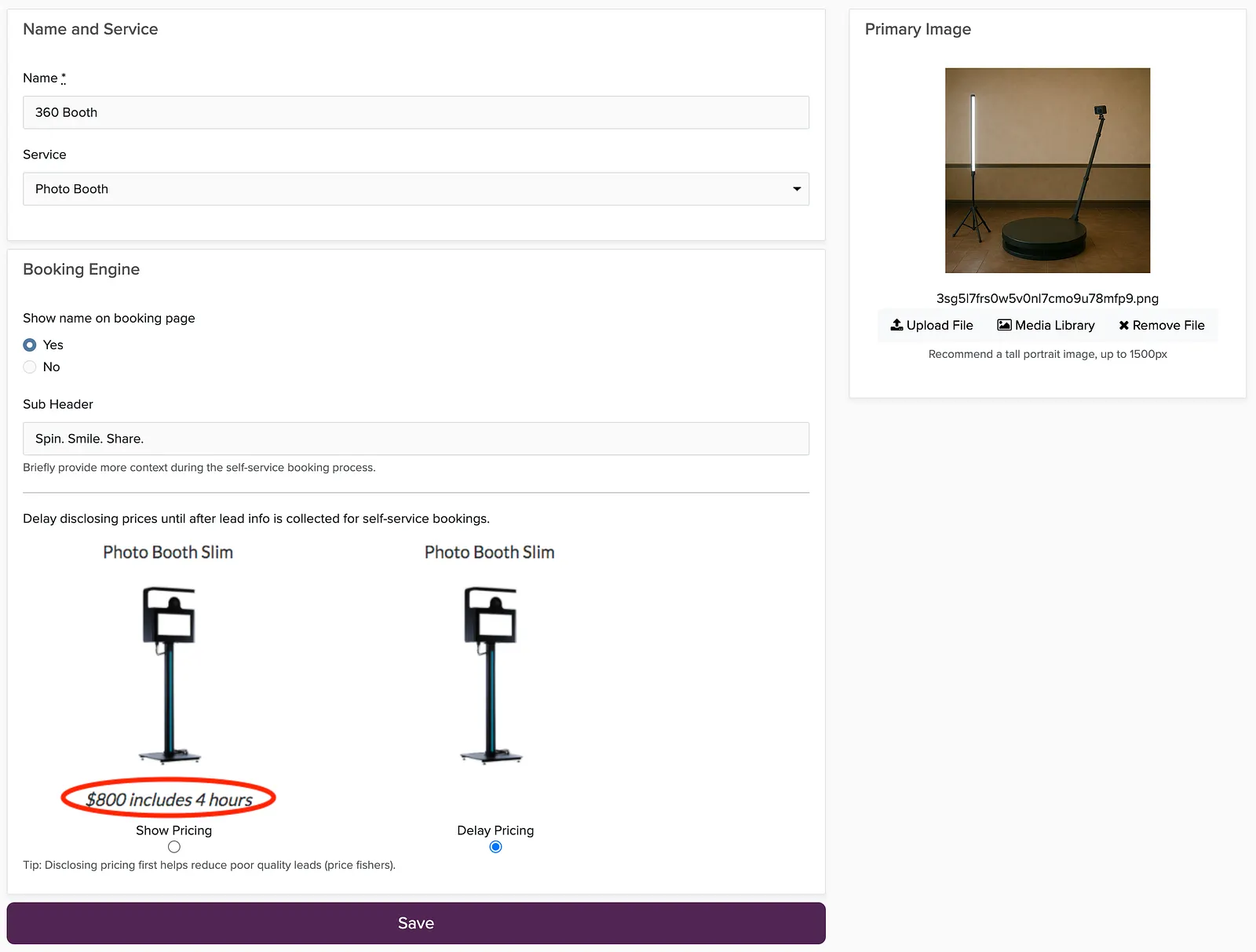Open the Media Library
This screenshot has width=1256, height=952.
(1046, 325)
